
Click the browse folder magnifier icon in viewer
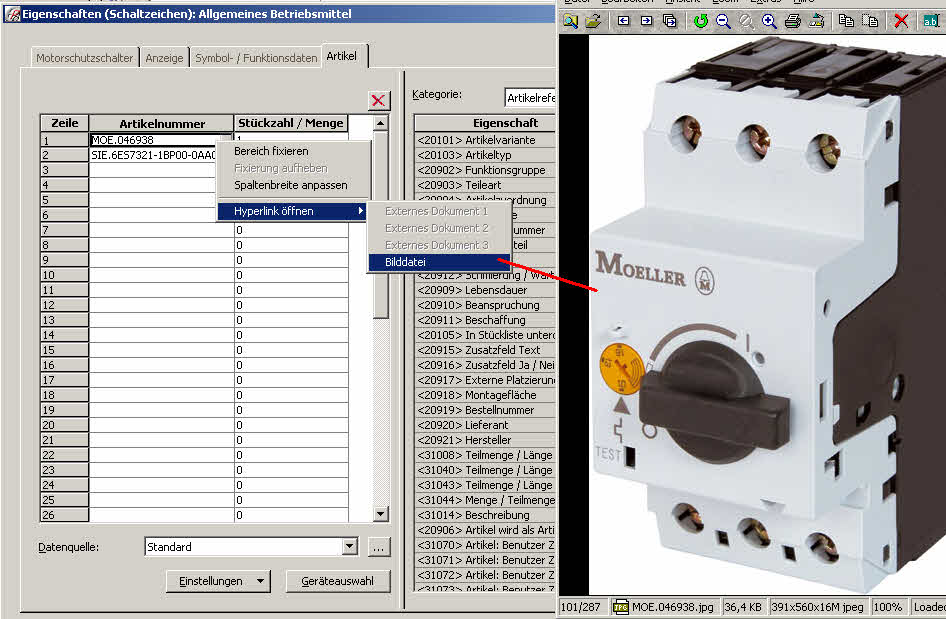pos(570,21)
